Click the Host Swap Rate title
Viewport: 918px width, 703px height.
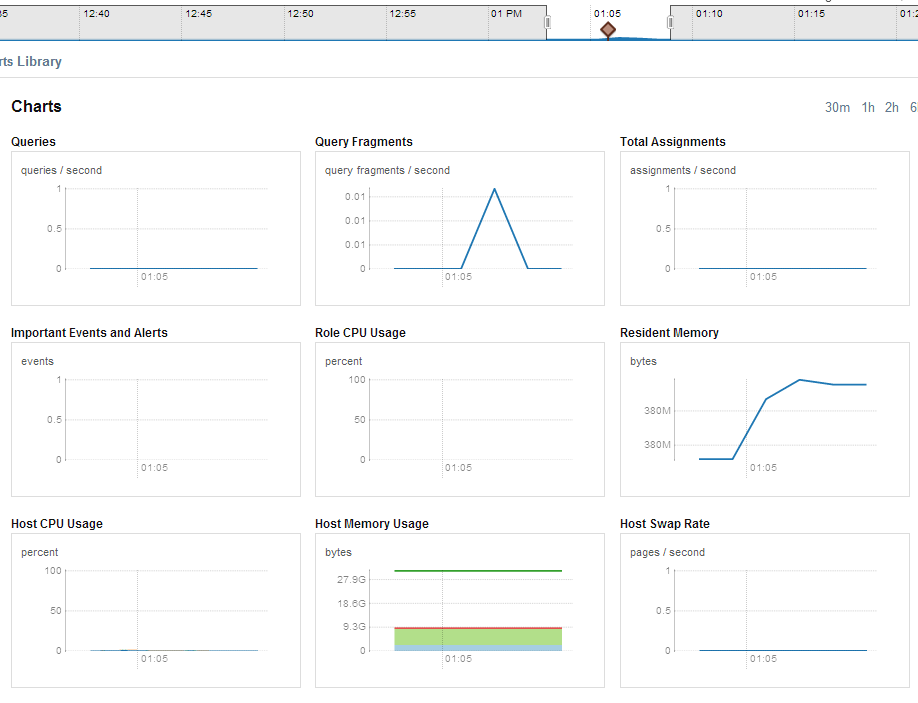click(x=664, y=523)
